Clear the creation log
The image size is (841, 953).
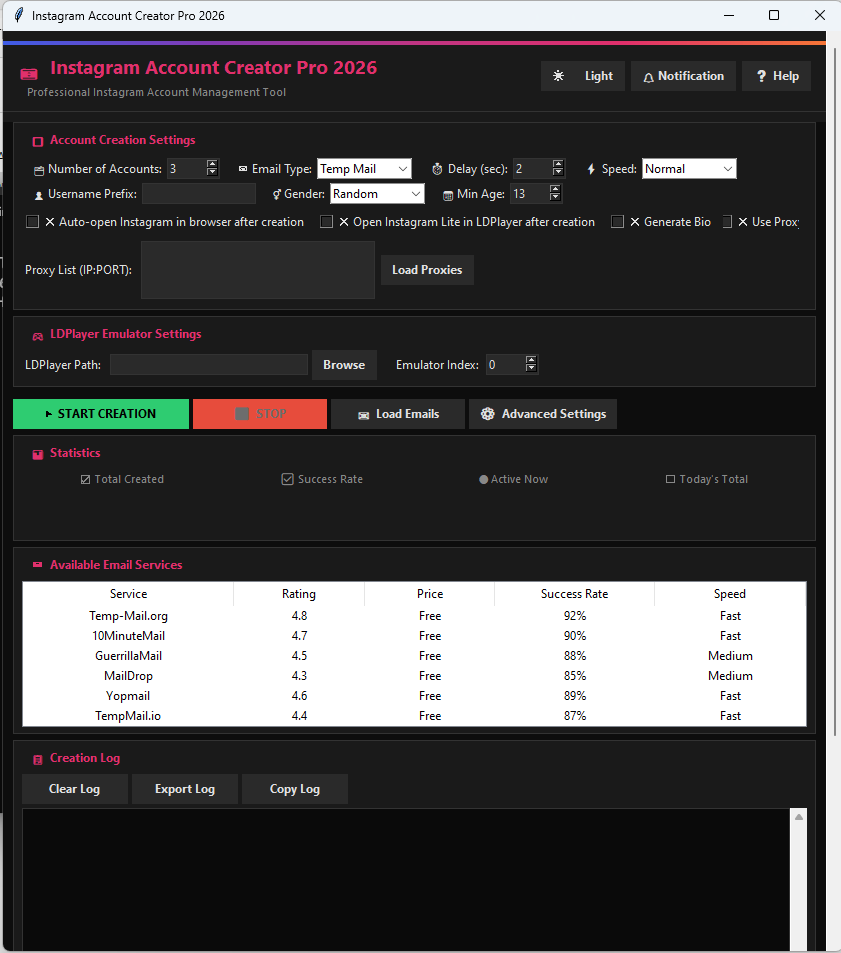75,789
